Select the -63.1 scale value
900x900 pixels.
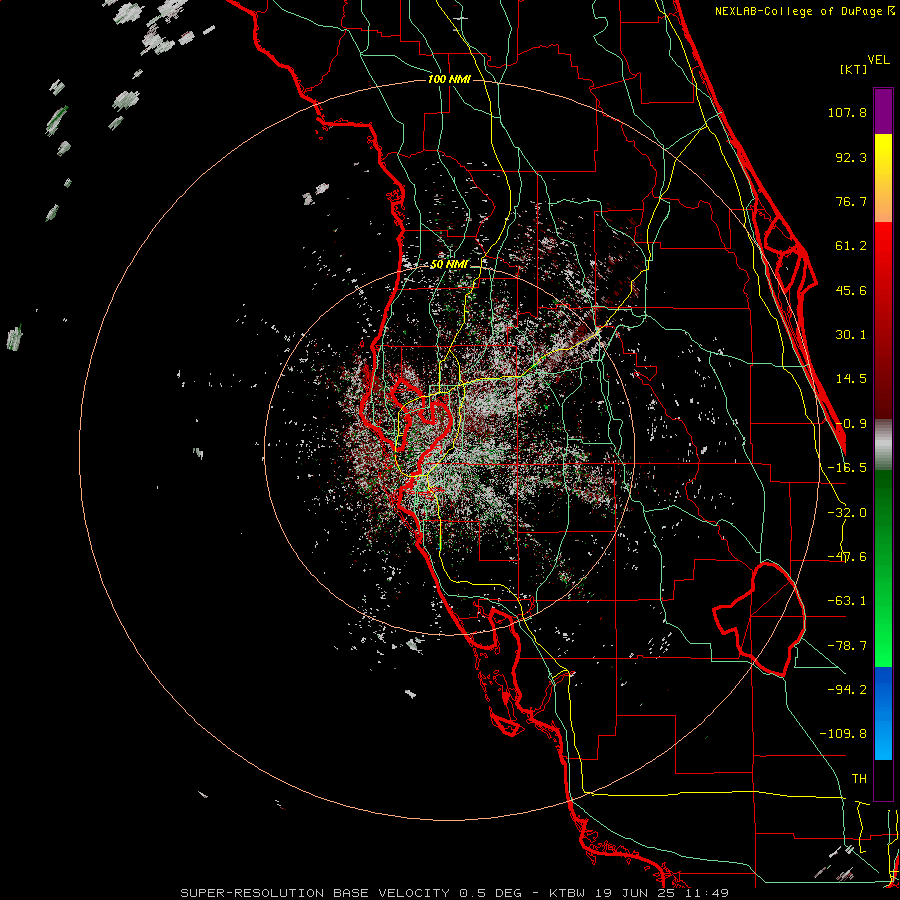[847, 601]
